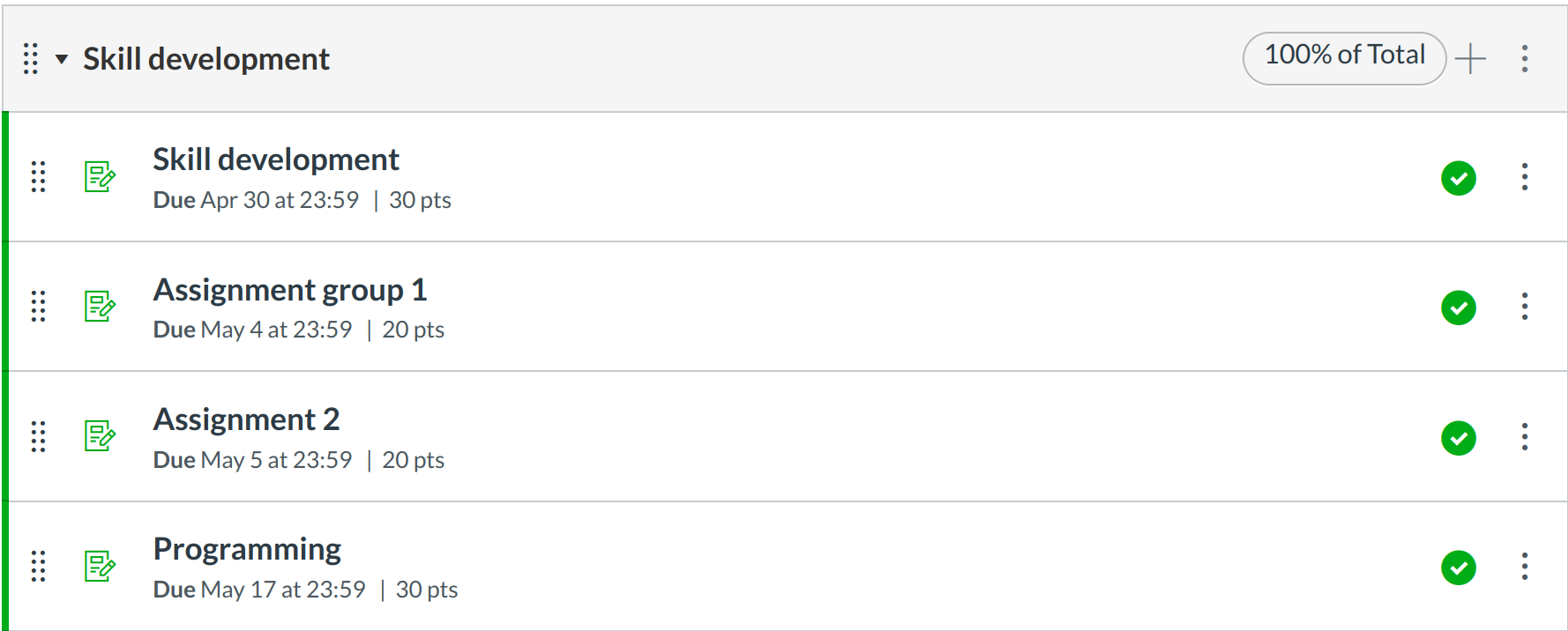Screen dimensions: 1568x631
Task: Grab the drag handle in the group header
Action: [x=31, y=58]
